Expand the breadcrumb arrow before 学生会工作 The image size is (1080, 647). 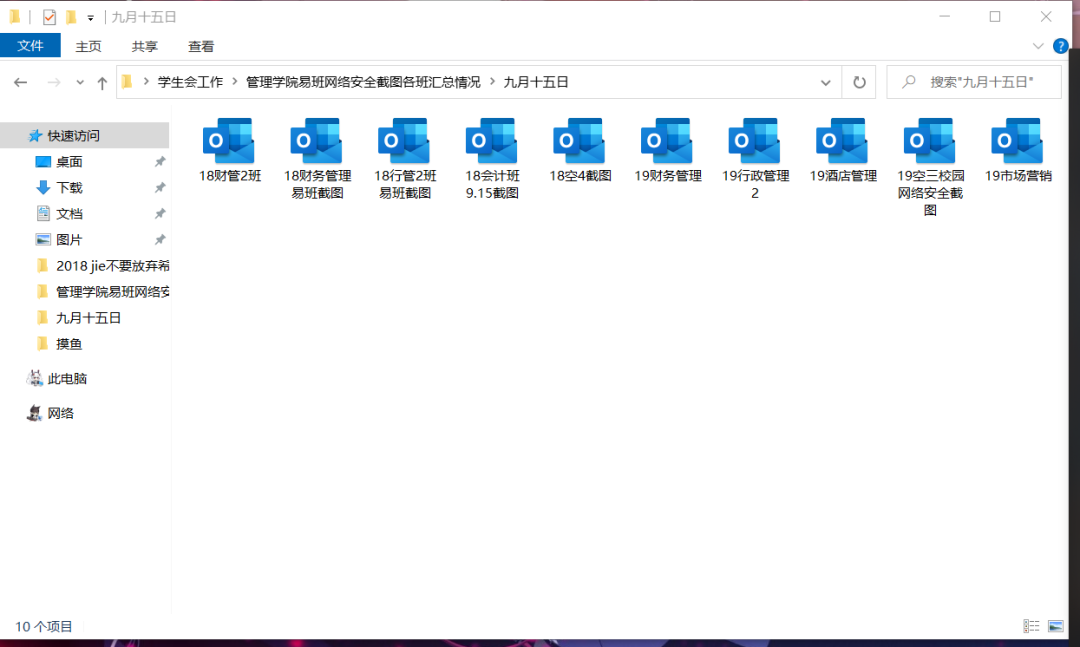pyautogui.click(x=146, y=82)
